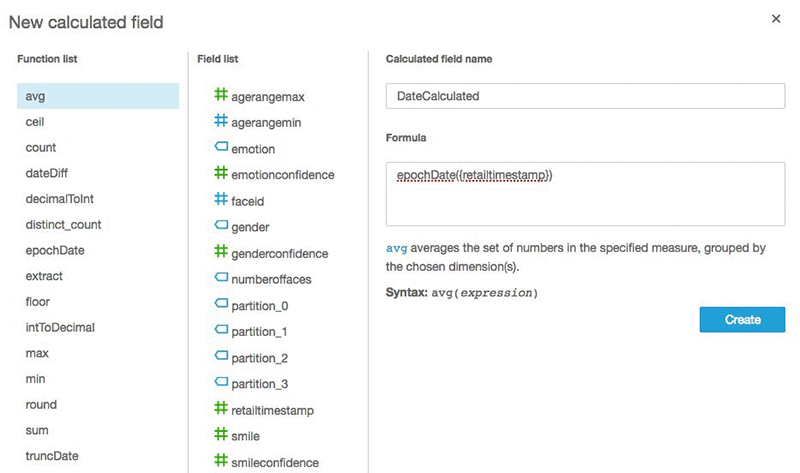This screenshot has width=800, height=473.
Task: Click the tag icon beside partition_0
Action: pos(221,305)
